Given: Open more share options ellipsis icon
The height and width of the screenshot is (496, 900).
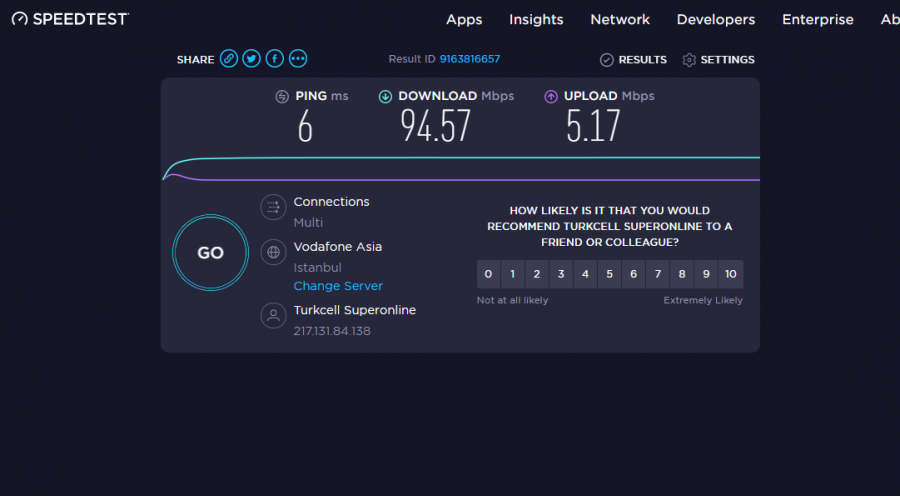Looking at the screenshot, I should point(298,59).
